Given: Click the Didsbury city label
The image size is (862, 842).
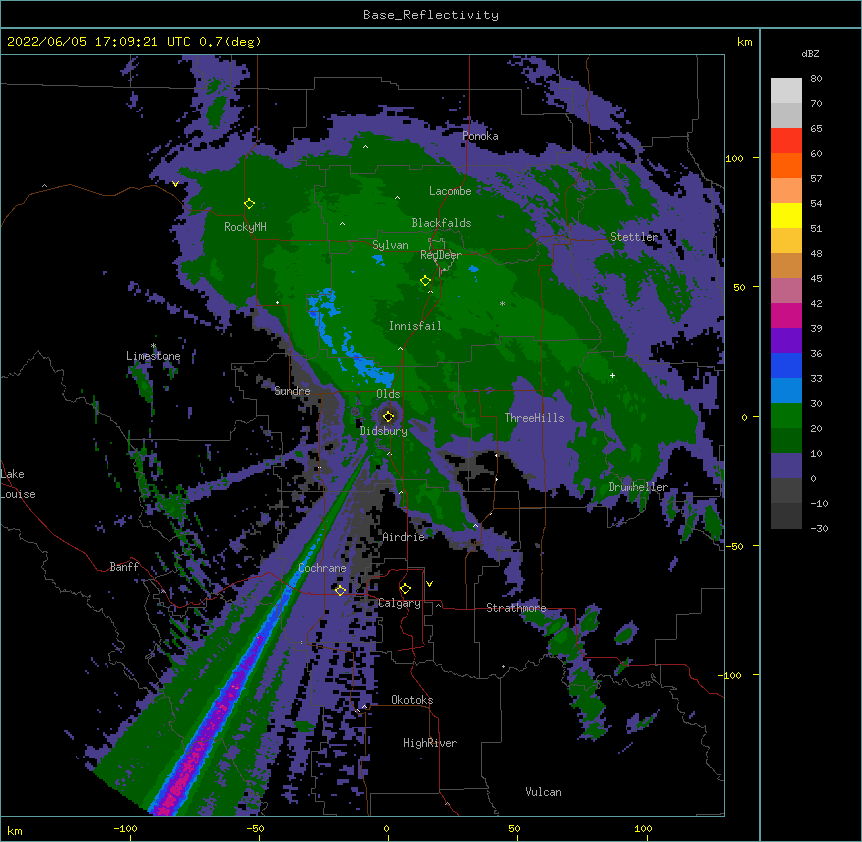Looking at the screenshot, I should click(384, 431).
